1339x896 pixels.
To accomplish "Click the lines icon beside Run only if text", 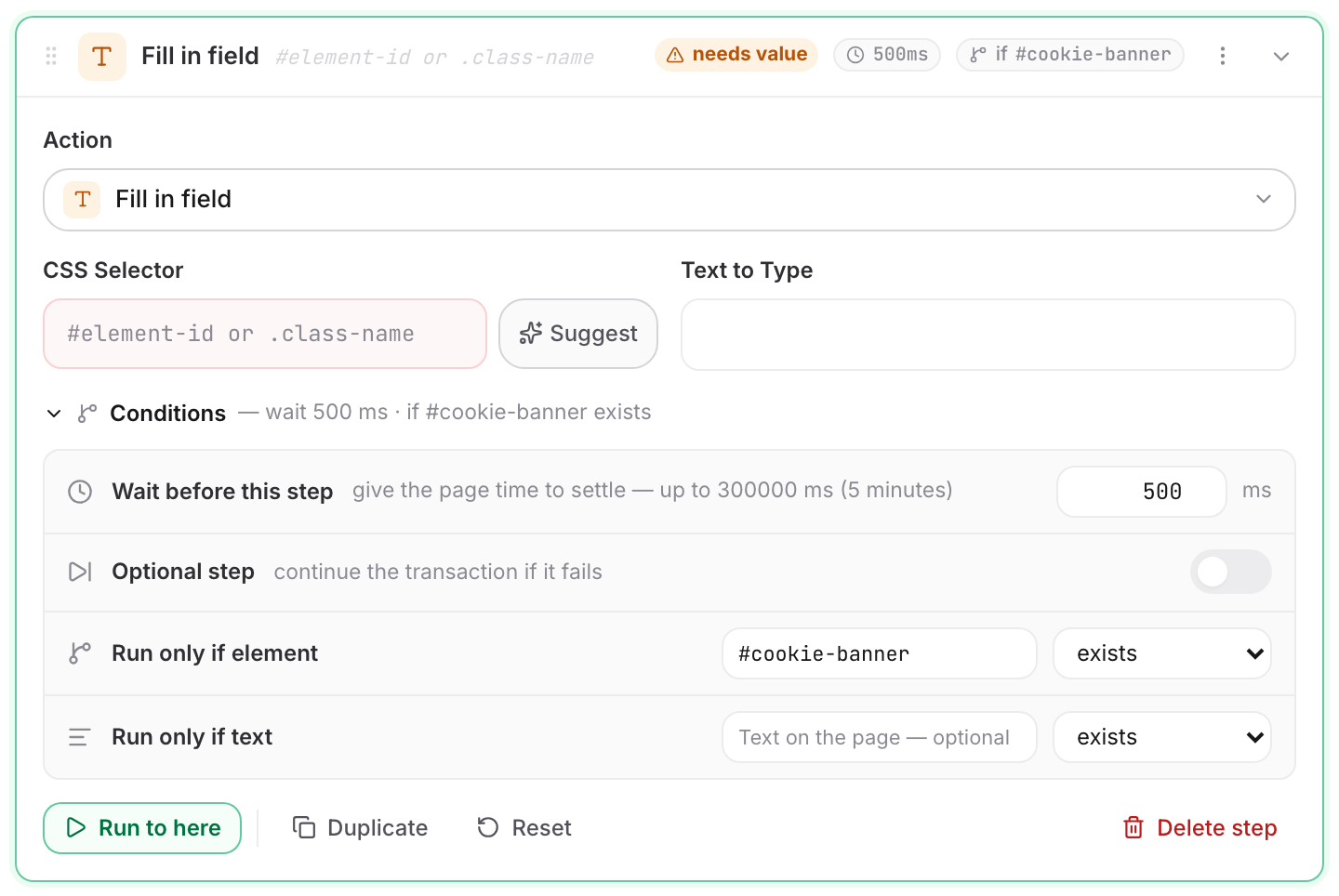I will (x=80, y=737).
